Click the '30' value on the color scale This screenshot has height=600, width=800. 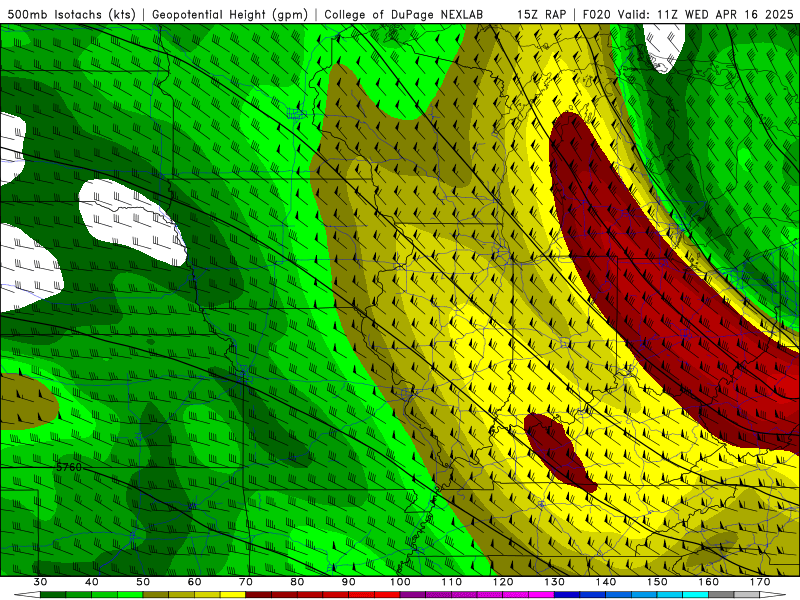click(40, 582)
